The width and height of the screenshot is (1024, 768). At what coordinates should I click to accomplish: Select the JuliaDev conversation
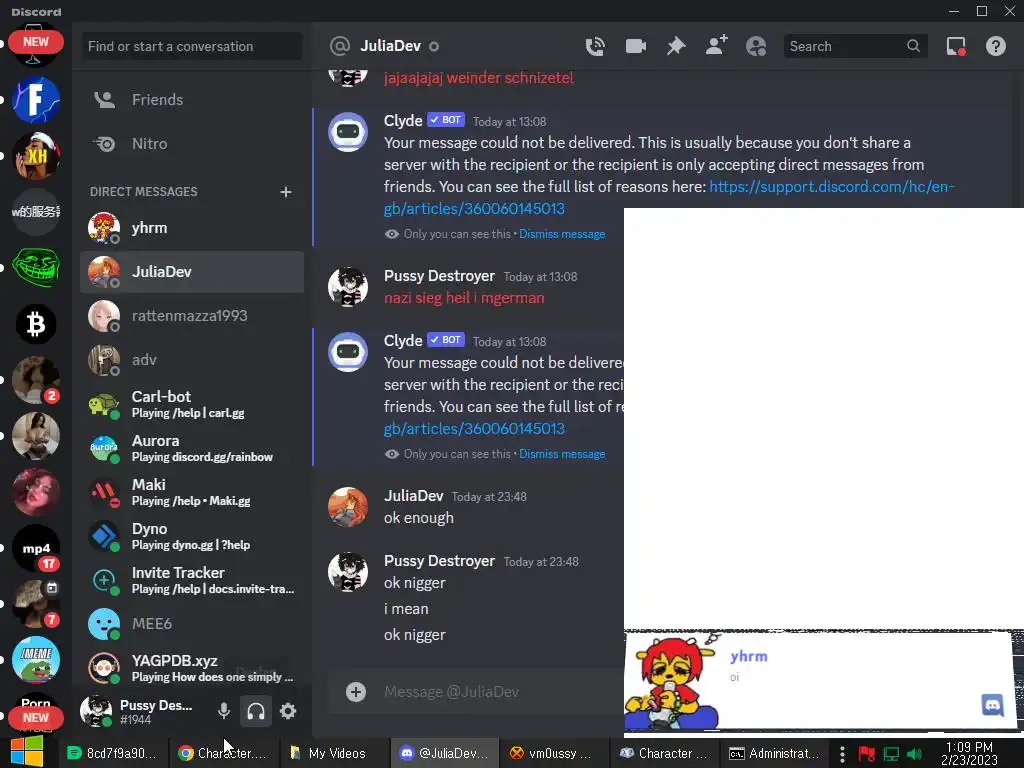pos(191,272)
